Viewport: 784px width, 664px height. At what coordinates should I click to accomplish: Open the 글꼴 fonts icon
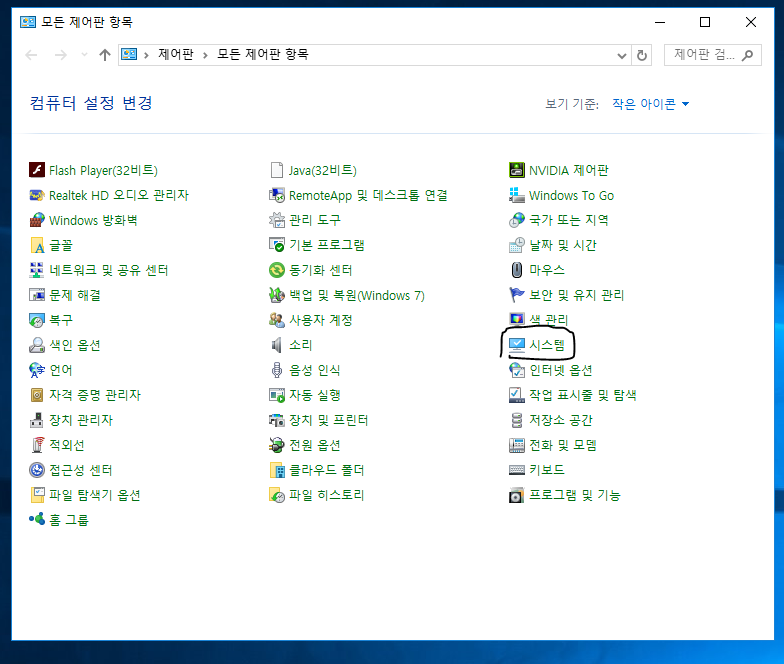pyautogui.click(x=37, y=245)
